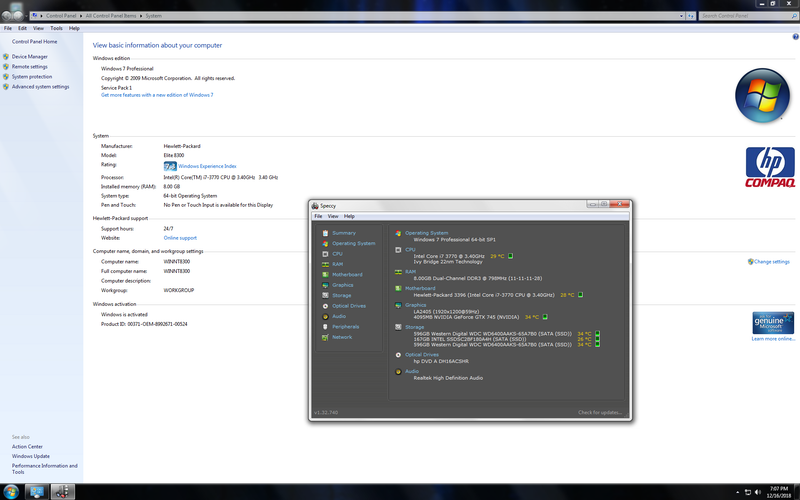Click the Speccy taskbar button
Viewport: 800px width, 500px height.
tap(63, 492)
